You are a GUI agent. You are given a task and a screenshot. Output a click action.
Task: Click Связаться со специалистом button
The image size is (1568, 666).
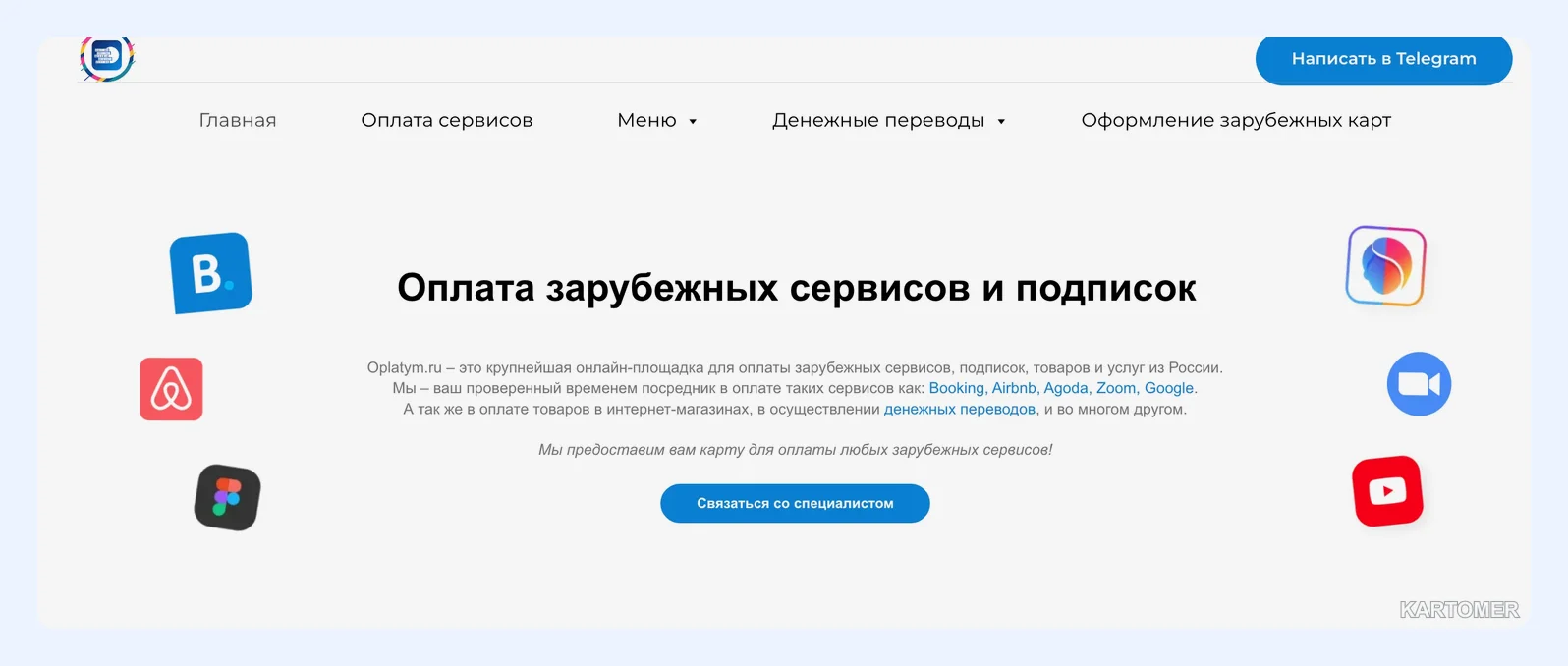tap(795, 503)
